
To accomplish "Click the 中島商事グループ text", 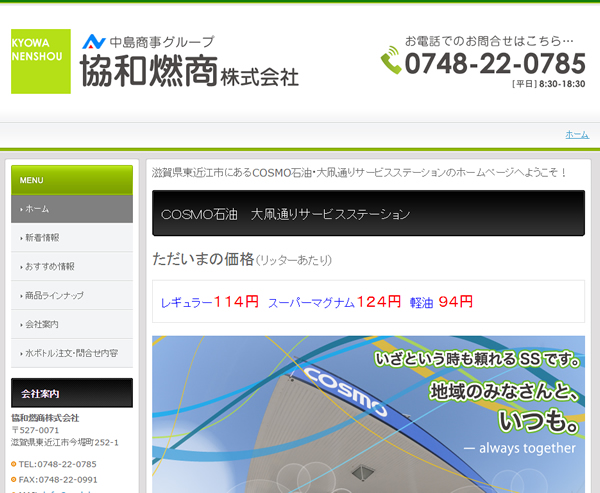I will pos(162,42).
